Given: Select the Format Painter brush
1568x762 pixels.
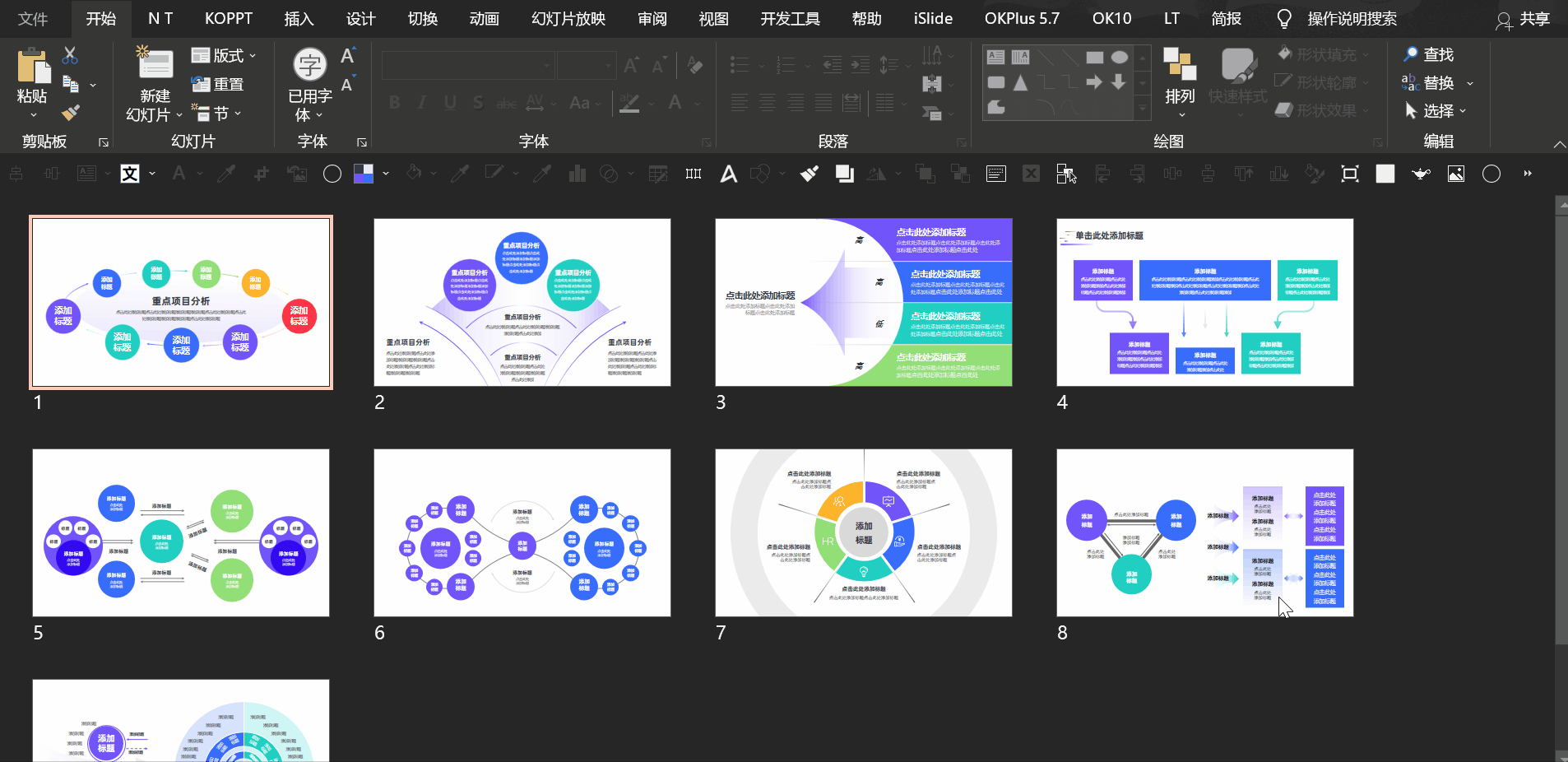Looking at the screenshot, I should point(71,112).
